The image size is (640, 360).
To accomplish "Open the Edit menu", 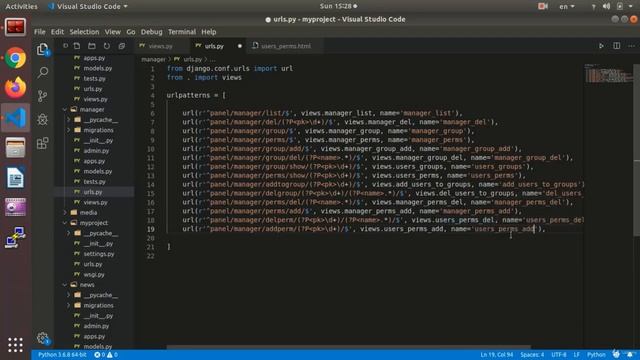I will click(x=57, y=32).
